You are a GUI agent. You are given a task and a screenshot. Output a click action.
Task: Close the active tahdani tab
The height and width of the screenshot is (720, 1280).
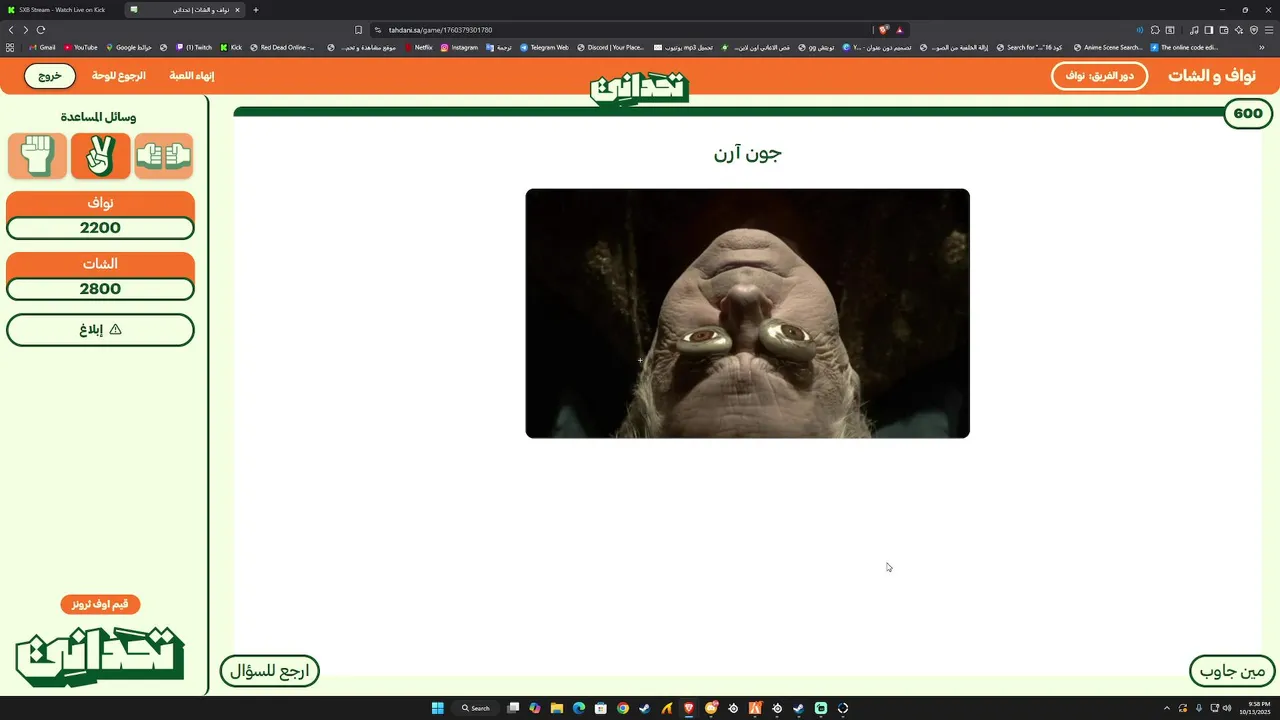[x=237, y=10]
